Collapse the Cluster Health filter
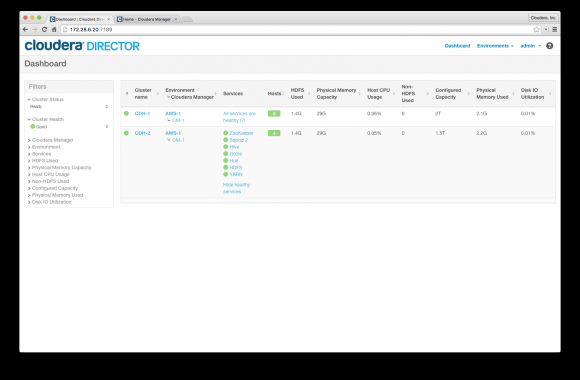 point(45,119)
